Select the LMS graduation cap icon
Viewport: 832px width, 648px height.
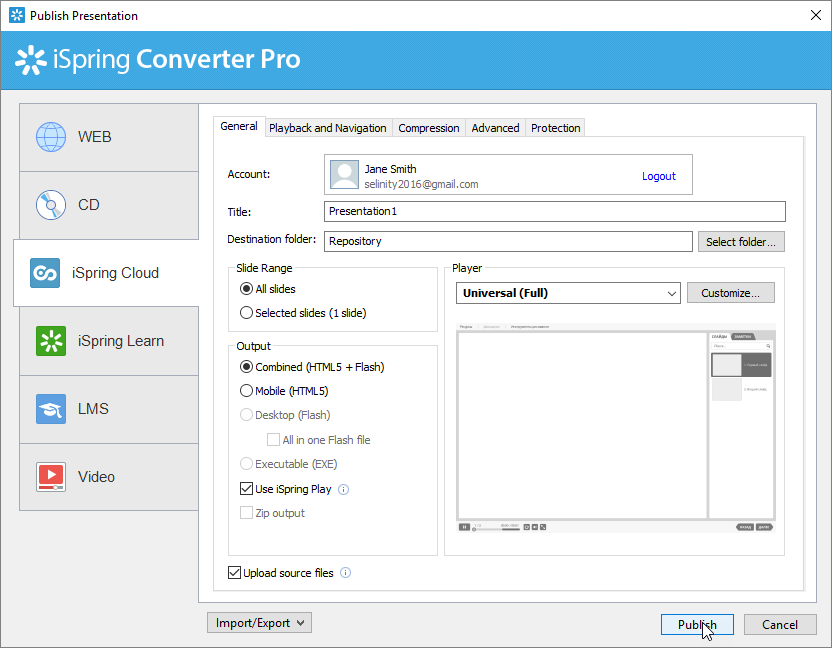51,409
